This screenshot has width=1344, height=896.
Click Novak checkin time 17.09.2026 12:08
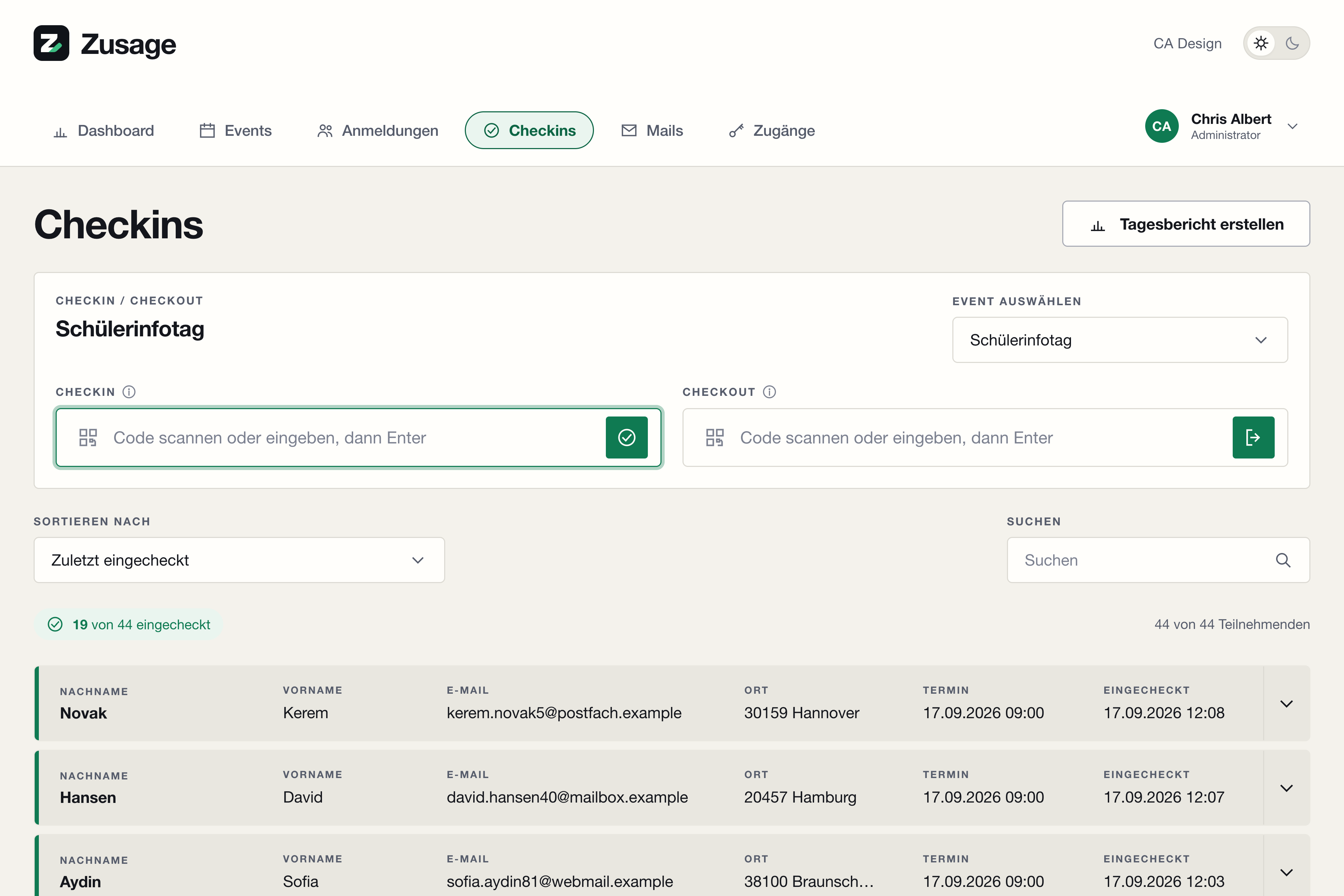point(1164,713)
